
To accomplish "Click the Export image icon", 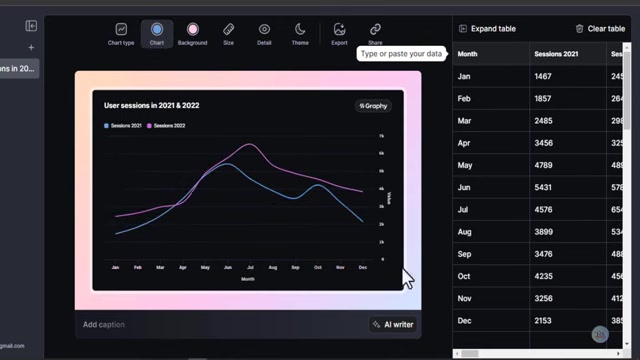I will click(339, 34).
